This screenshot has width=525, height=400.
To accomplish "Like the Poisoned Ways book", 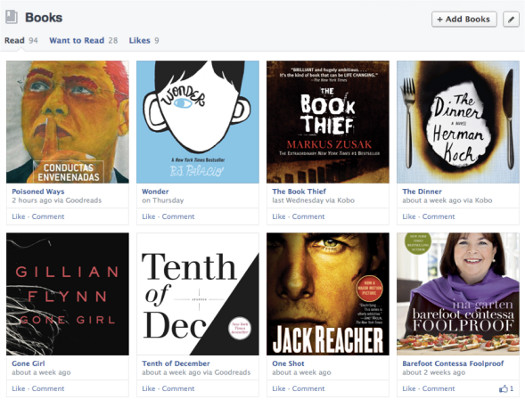I will [x=18, y=217].
